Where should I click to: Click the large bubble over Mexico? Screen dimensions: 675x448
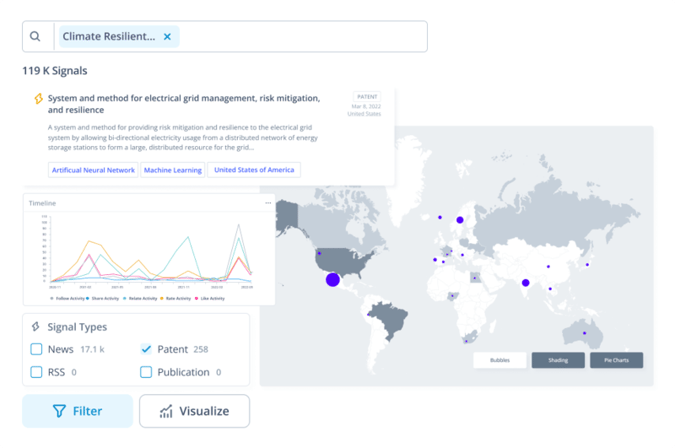333,279
